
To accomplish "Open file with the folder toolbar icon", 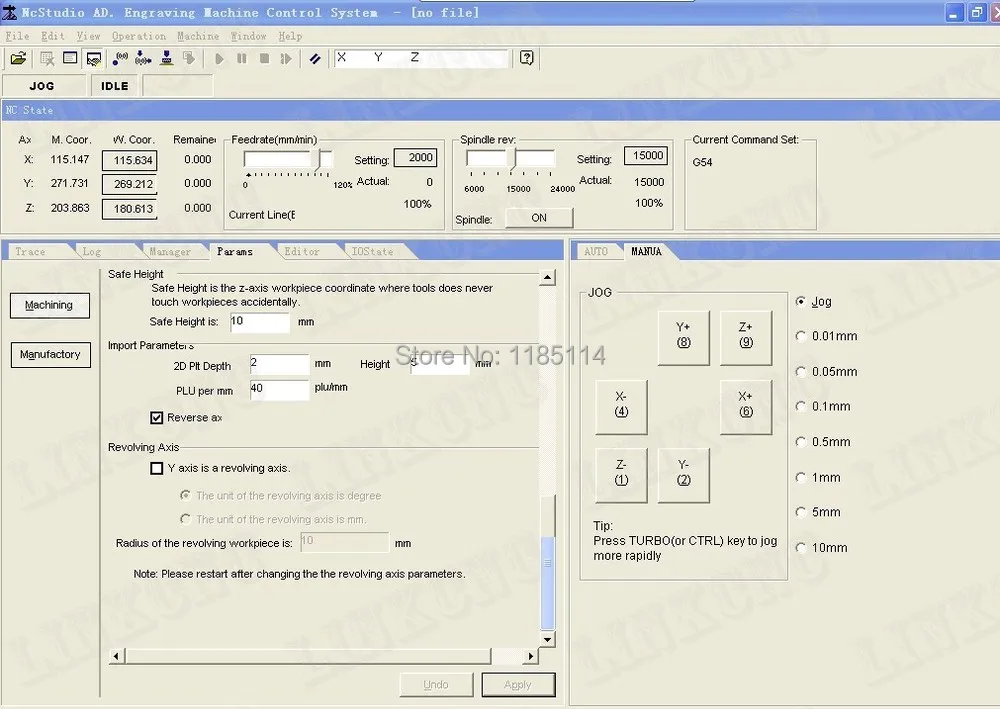I will 18,59.
